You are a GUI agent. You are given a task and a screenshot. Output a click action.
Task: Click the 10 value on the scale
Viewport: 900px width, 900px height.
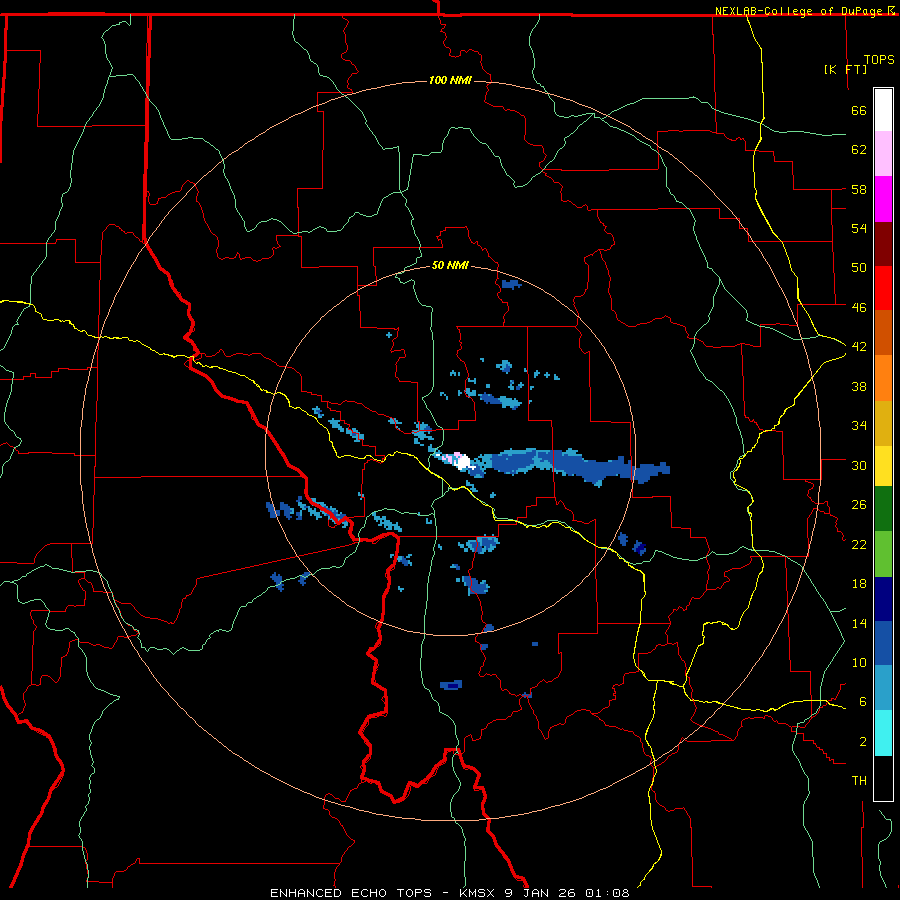(x=859, y=662)
